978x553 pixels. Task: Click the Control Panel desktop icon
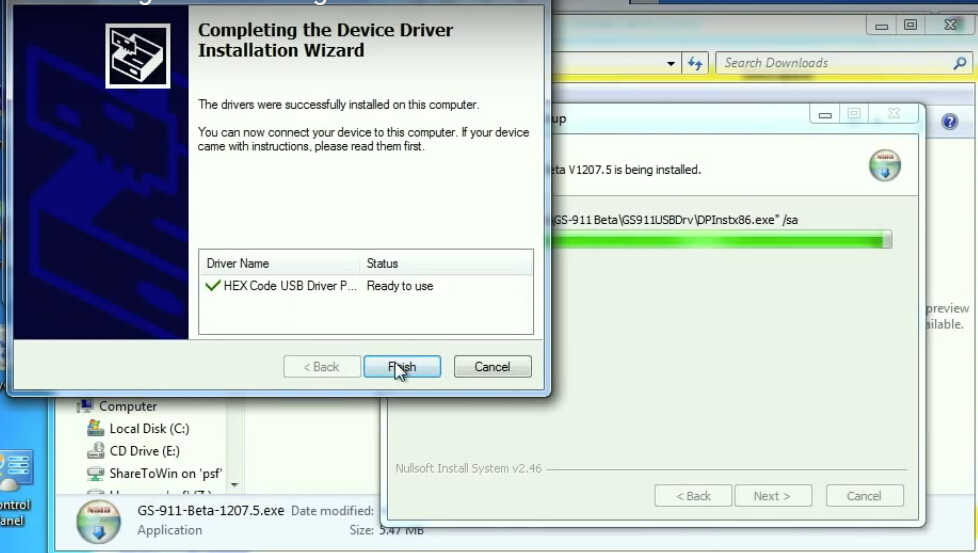[15, 489]
